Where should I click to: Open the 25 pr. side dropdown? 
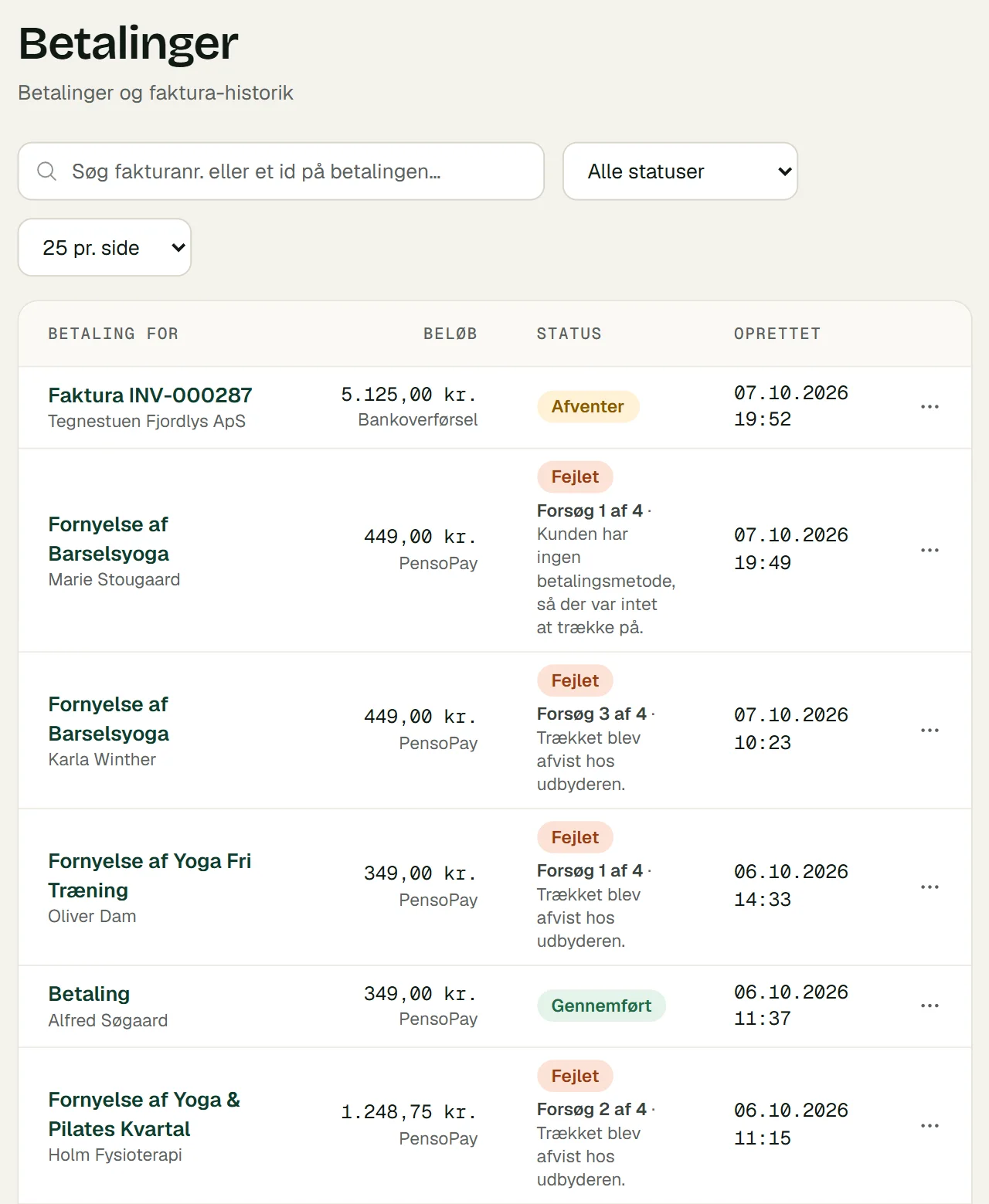click(104, 247)
